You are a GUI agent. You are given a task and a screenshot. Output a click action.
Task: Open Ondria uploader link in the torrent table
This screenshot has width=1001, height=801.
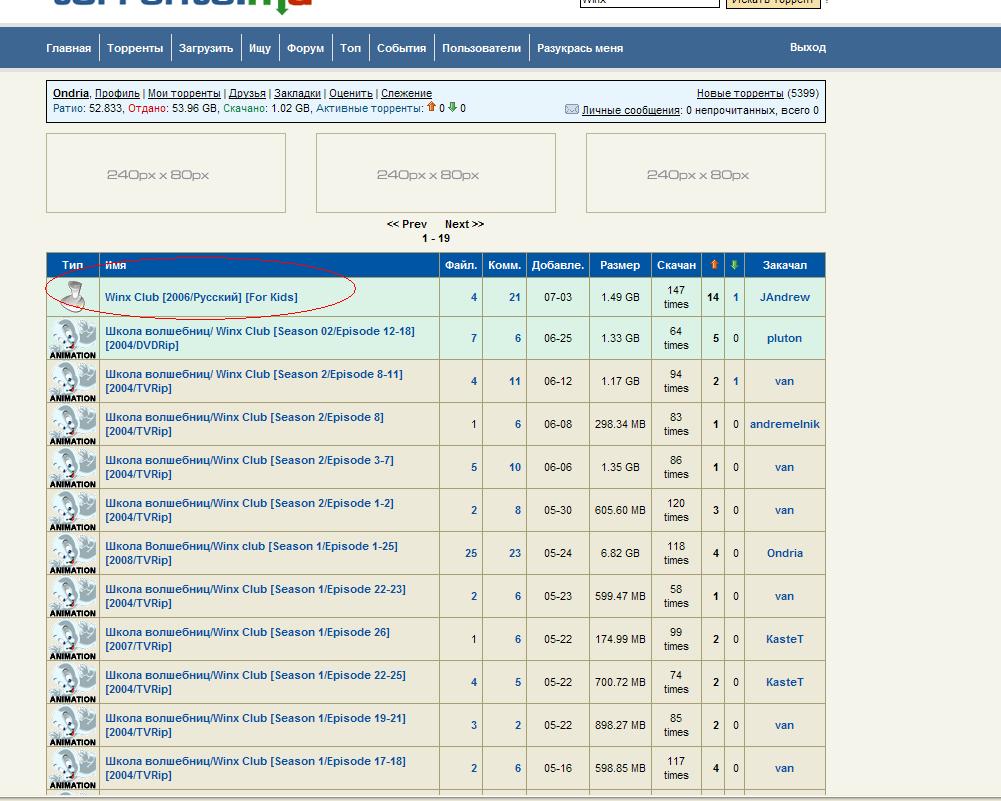tap(785, 553)
